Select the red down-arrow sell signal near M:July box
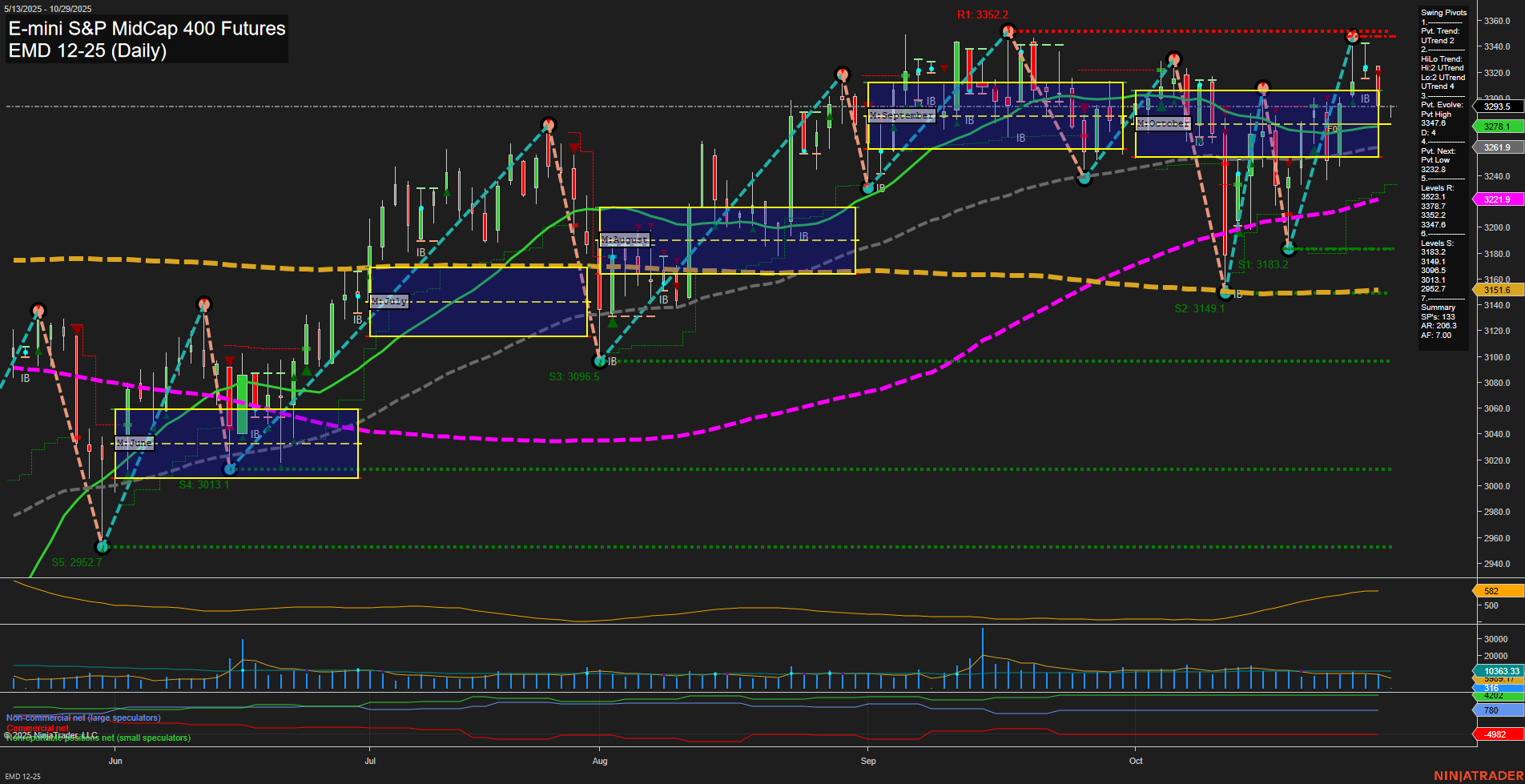The width and height of the screenshot is (1525, 784). point(574,147)
